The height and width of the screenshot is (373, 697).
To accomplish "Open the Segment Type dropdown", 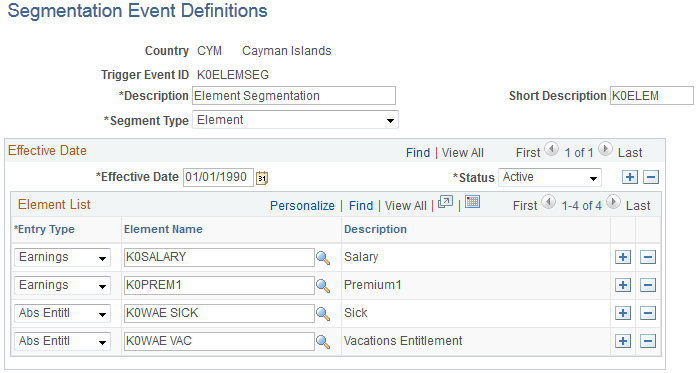I will (x=295, y=120).
